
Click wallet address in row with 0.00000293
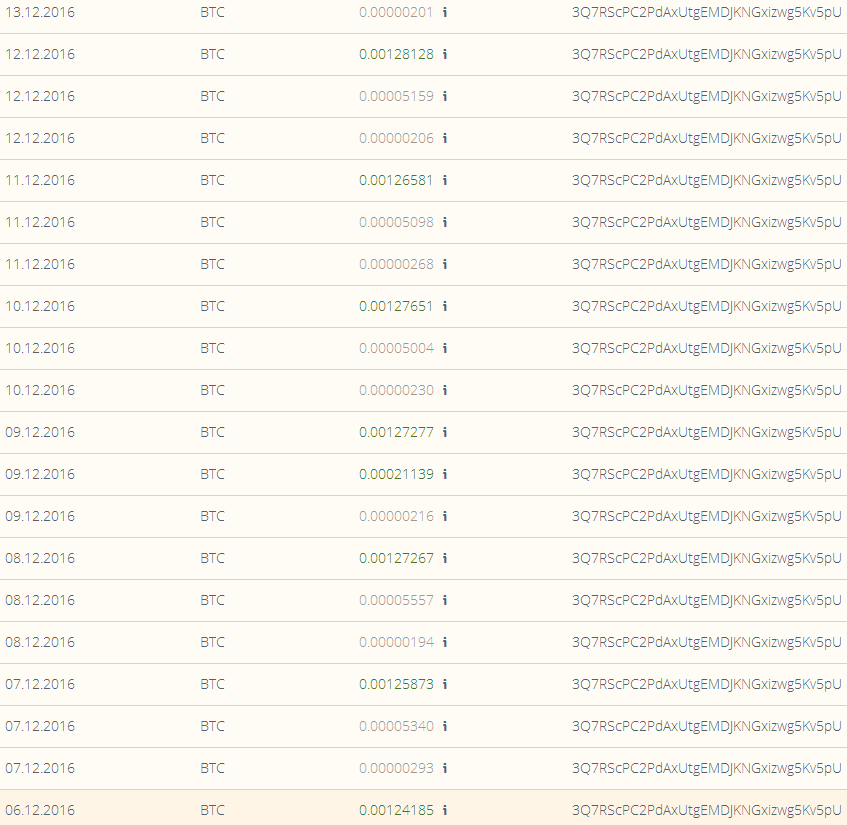pyautogui.click(x=707, y=768)
